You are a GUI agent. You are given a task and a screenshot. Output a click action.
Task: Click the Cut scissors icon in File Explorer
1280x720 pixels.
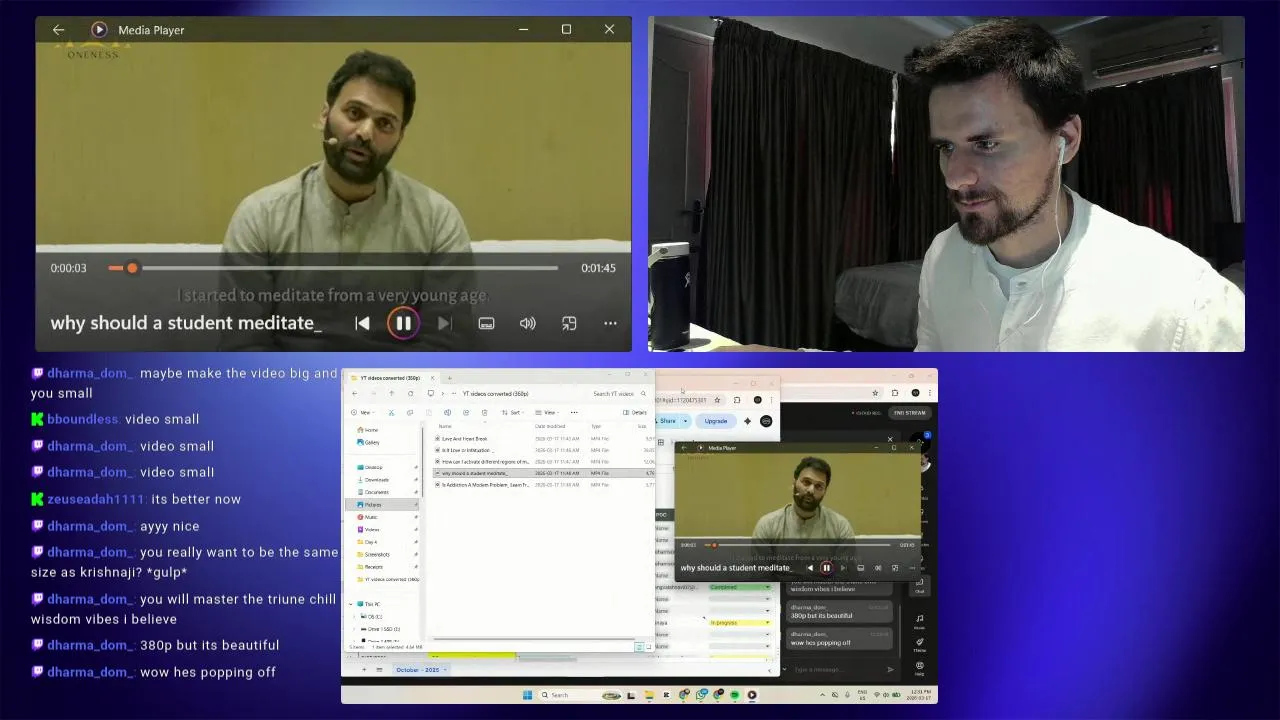pyautogui.click(x=391, y=412)
